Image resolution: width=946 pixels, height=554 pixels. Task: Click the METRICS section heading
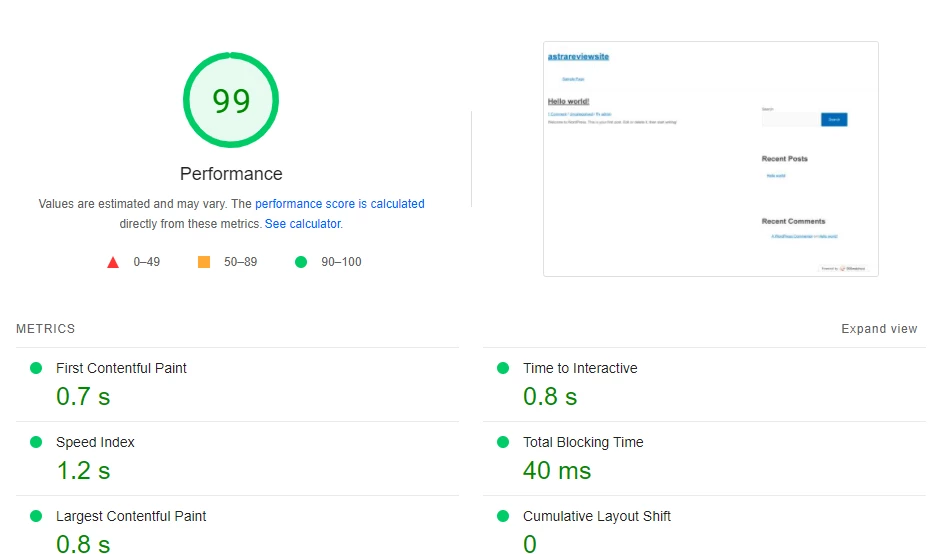coord(45,329)
